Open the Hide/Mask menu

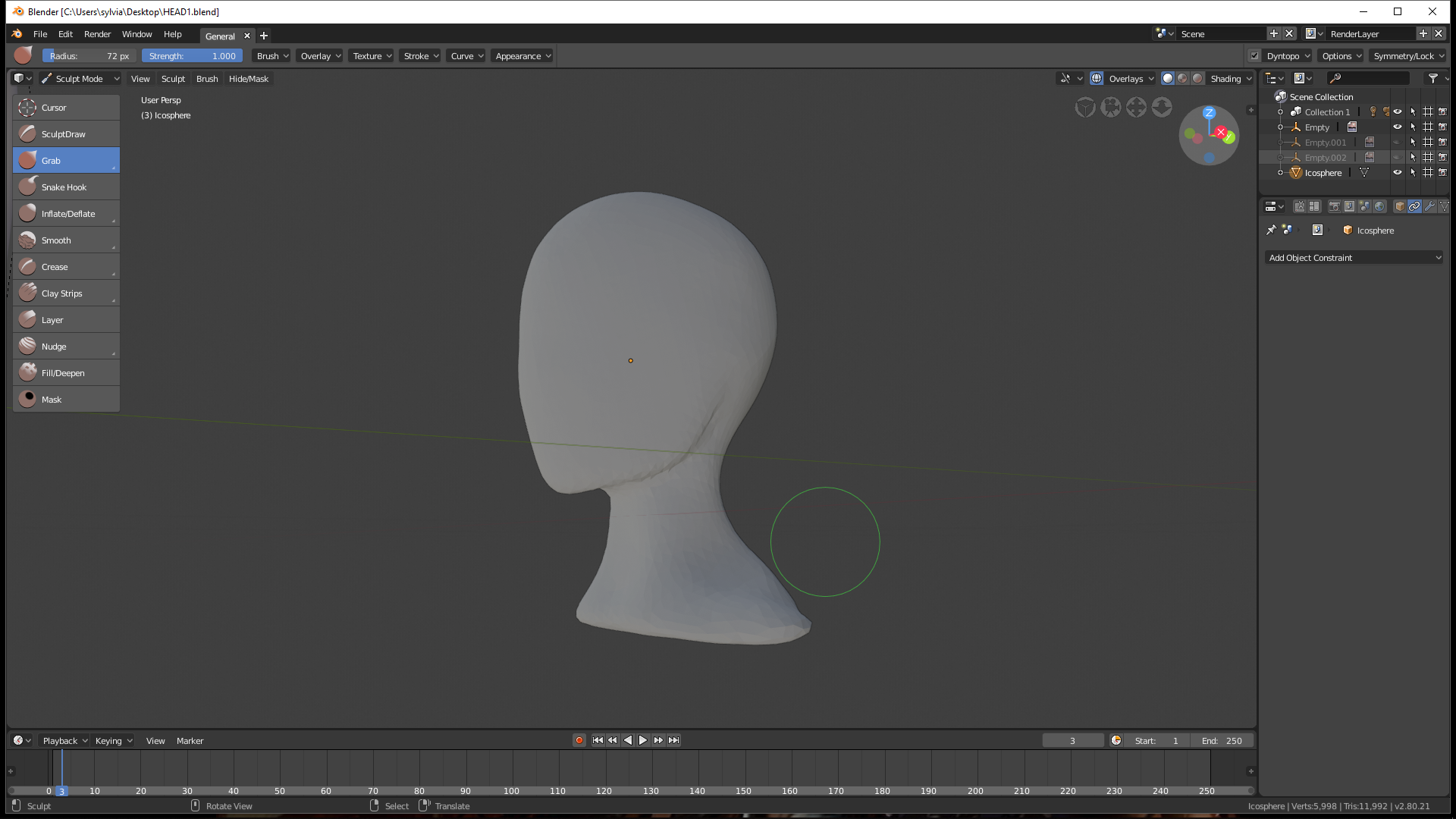(x=248, y=79)
